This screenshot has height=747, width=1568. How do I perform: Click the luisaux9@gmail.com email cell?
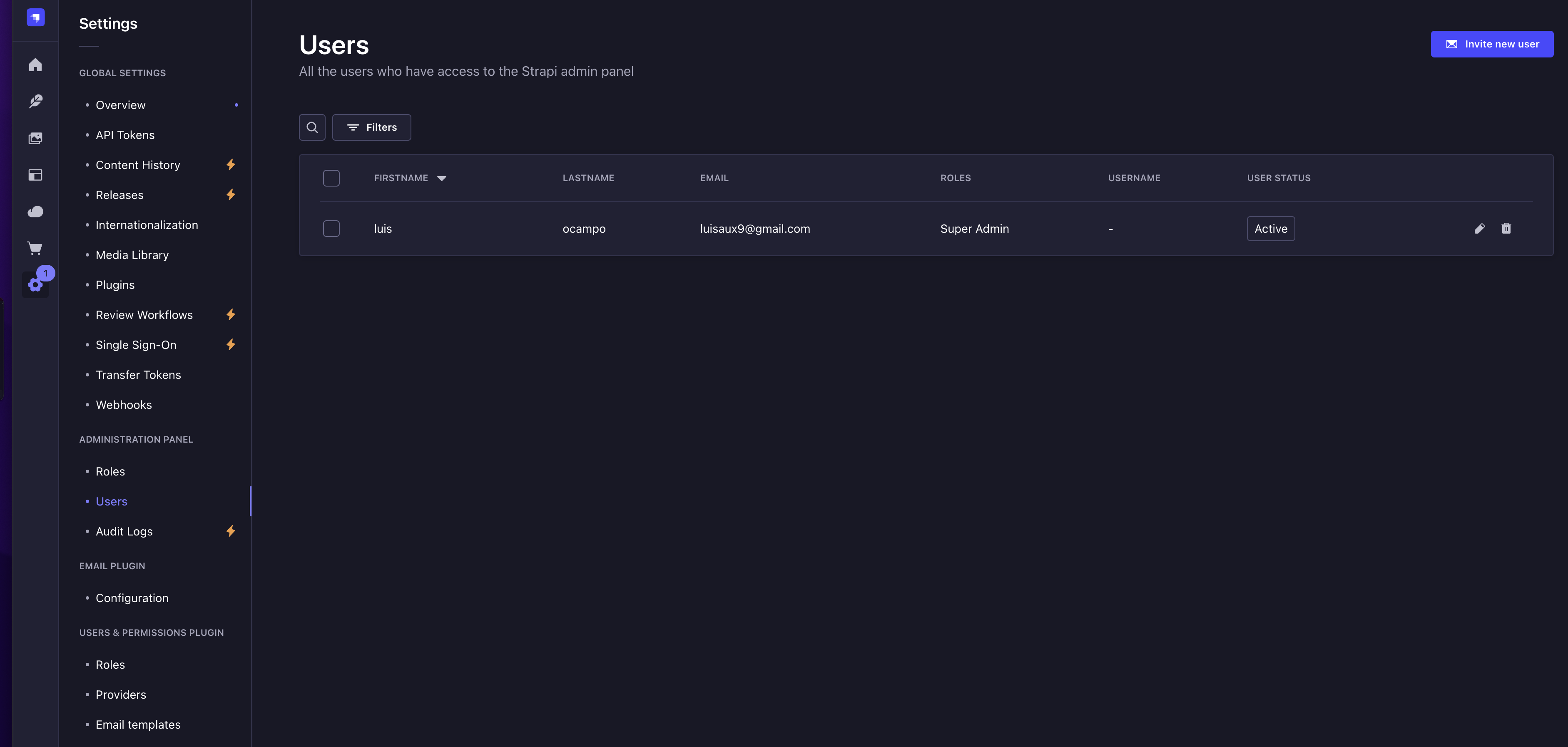coord(755,229)
